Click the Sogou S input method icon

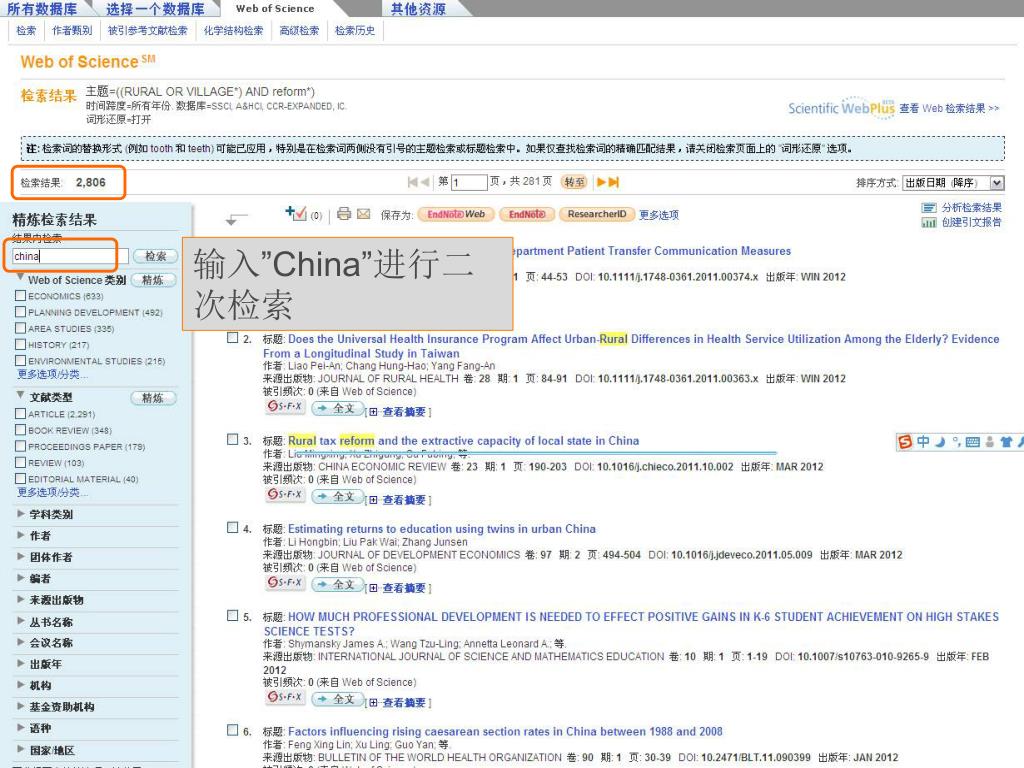(x=904, y=442)
